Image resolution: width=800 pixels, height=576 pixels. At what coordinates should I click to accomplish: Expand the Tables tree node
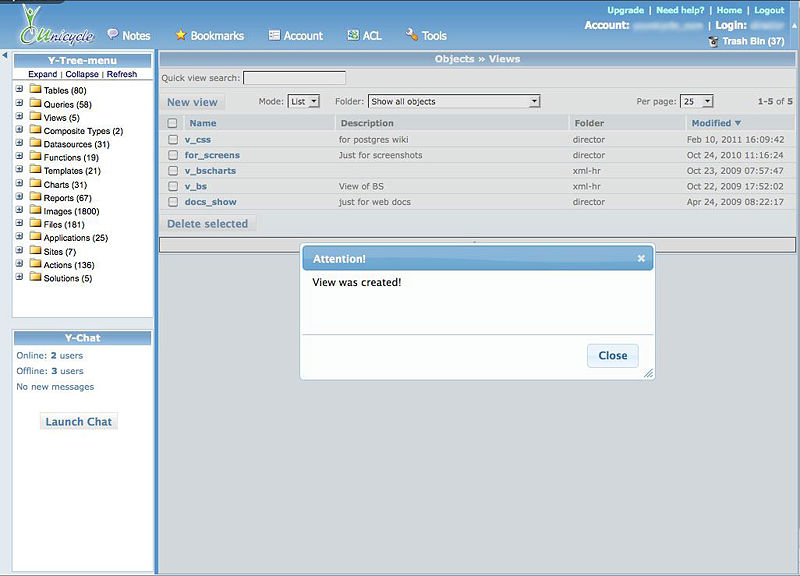tap(20, 91)
